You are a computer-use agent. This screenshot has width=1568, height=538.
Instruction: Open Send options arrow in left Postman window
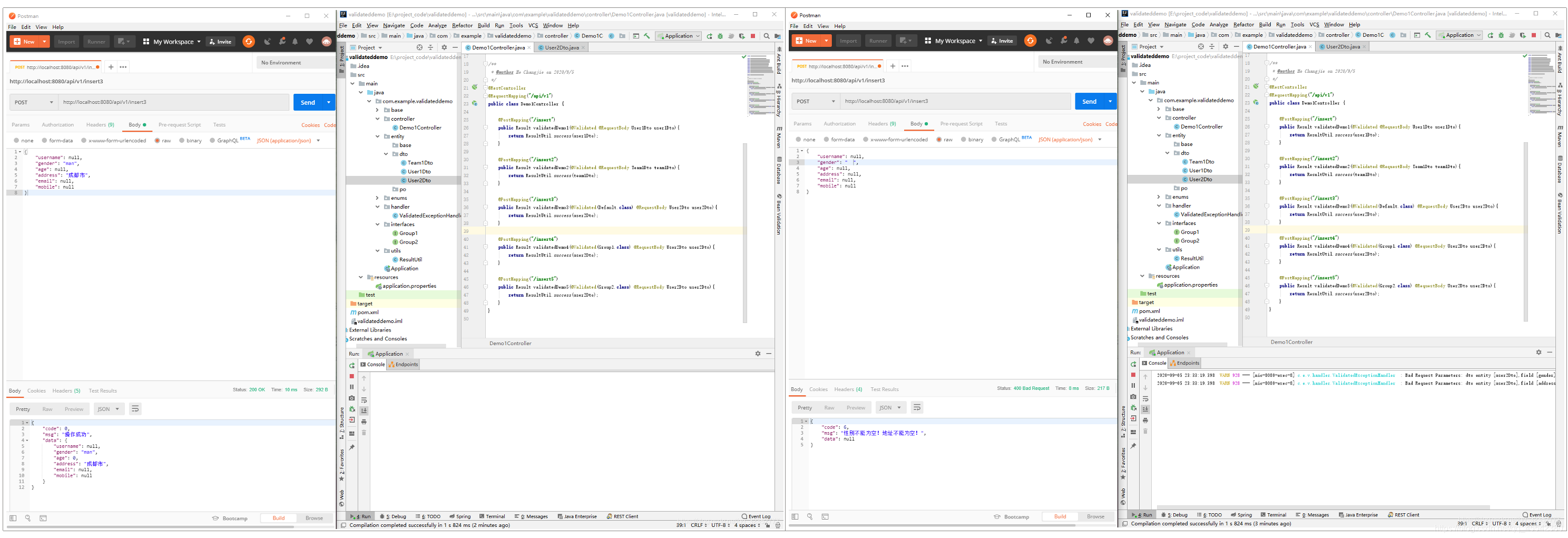click(329, 102)
